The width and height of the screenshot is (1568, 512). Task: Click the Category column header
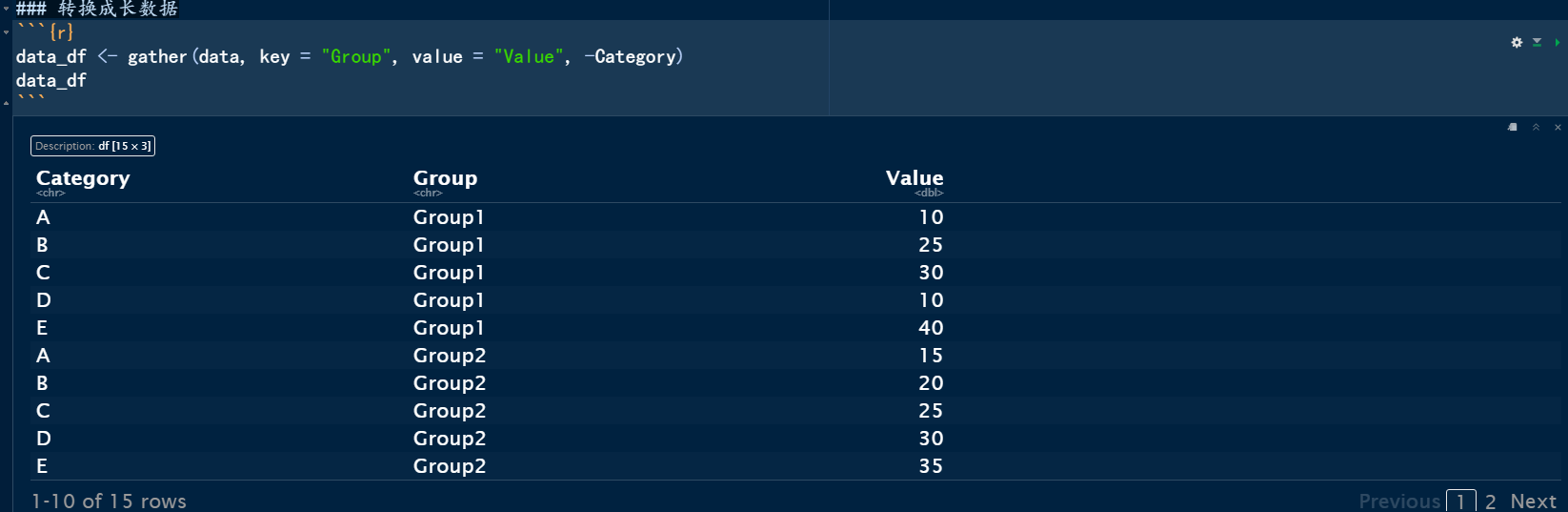click(83, 178)
